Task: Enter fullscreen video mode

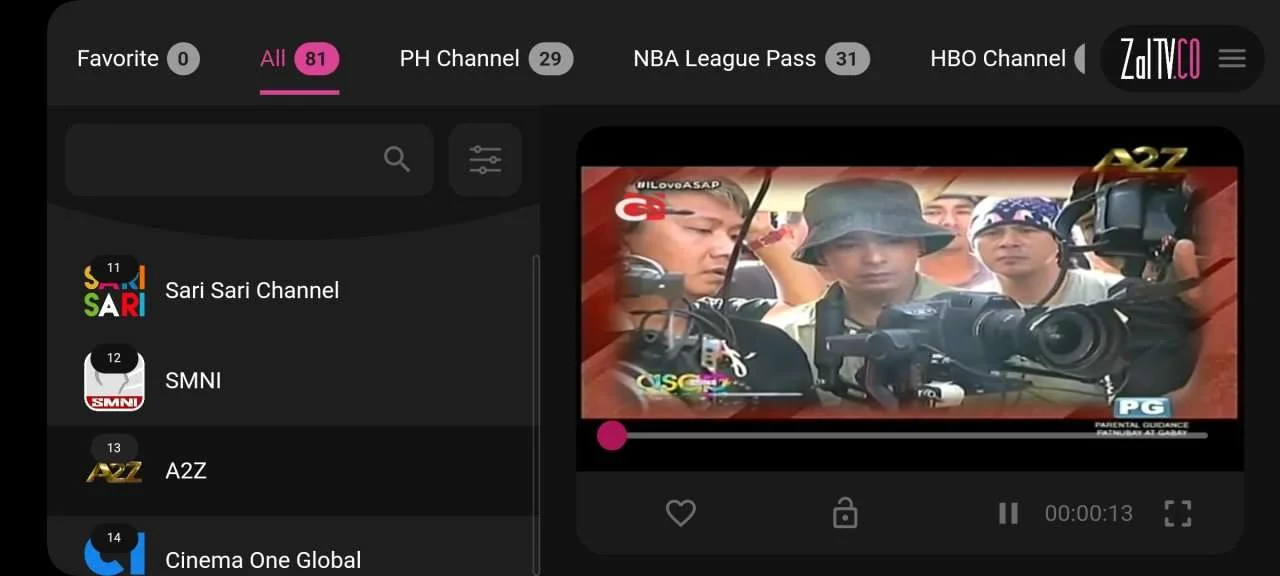Action: pyautogui.click(x=1178, y=514)
